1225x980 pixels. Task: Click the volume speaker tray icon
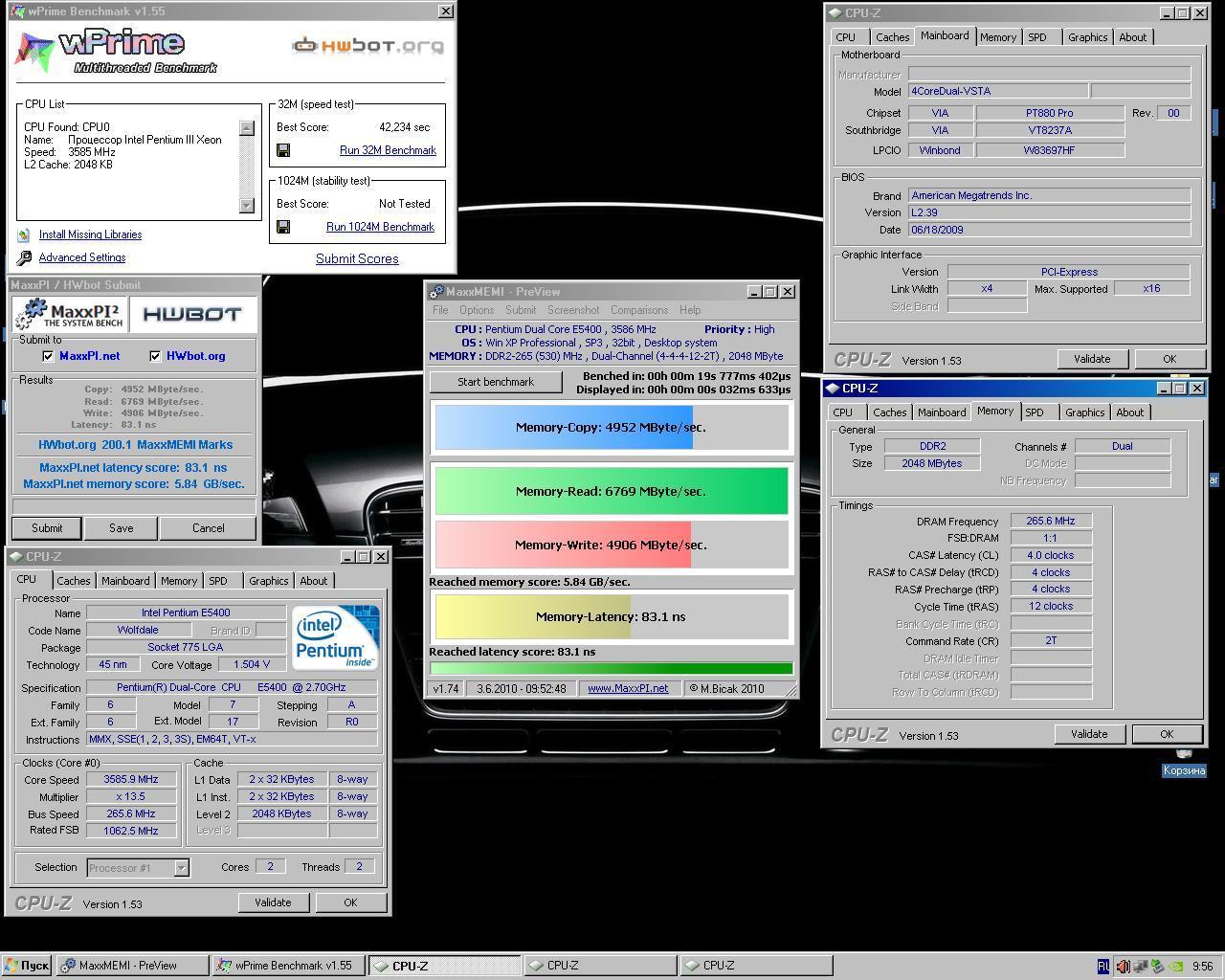pyautogui.click(x=1123, y=967)
